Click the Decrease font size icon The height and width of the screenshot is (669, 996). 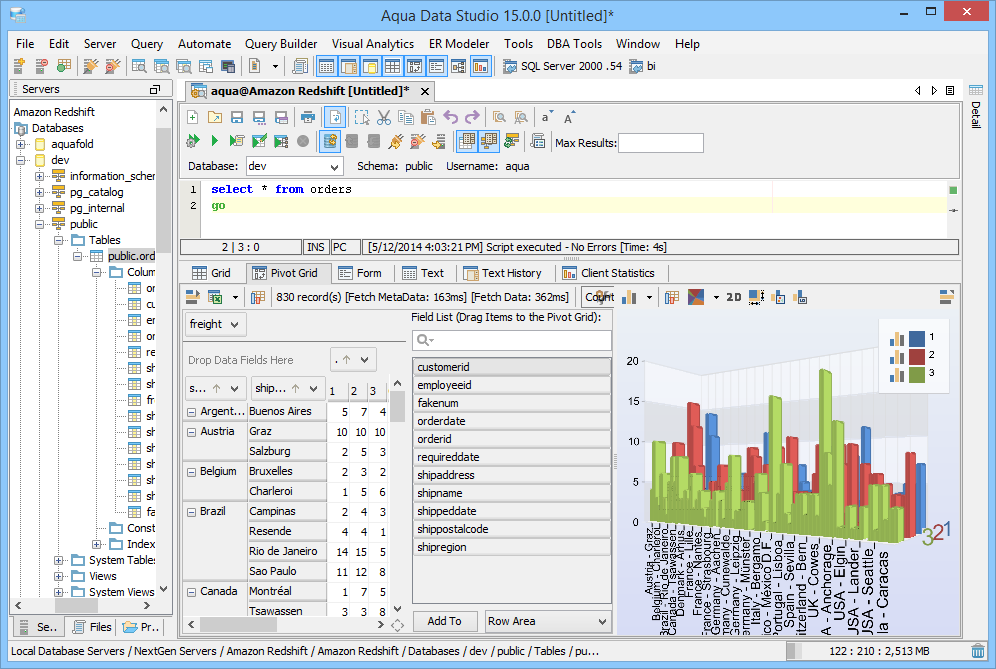coord(546,118)
